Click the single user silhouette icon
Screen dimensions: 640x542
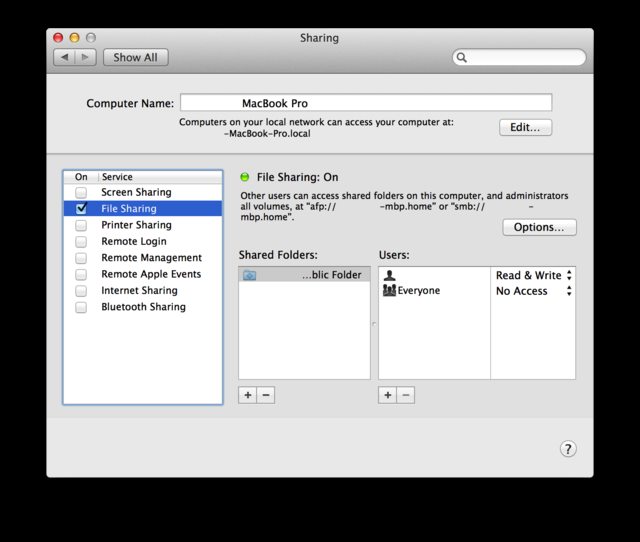tap(390, 275)
